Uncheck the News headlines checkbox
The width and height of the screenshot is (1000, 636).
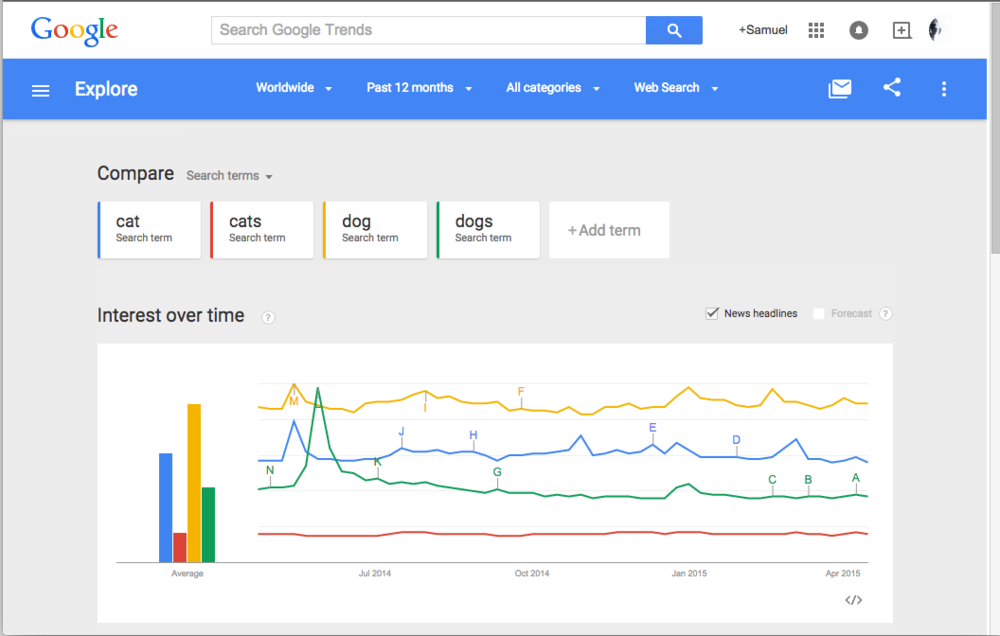point(712,313)
